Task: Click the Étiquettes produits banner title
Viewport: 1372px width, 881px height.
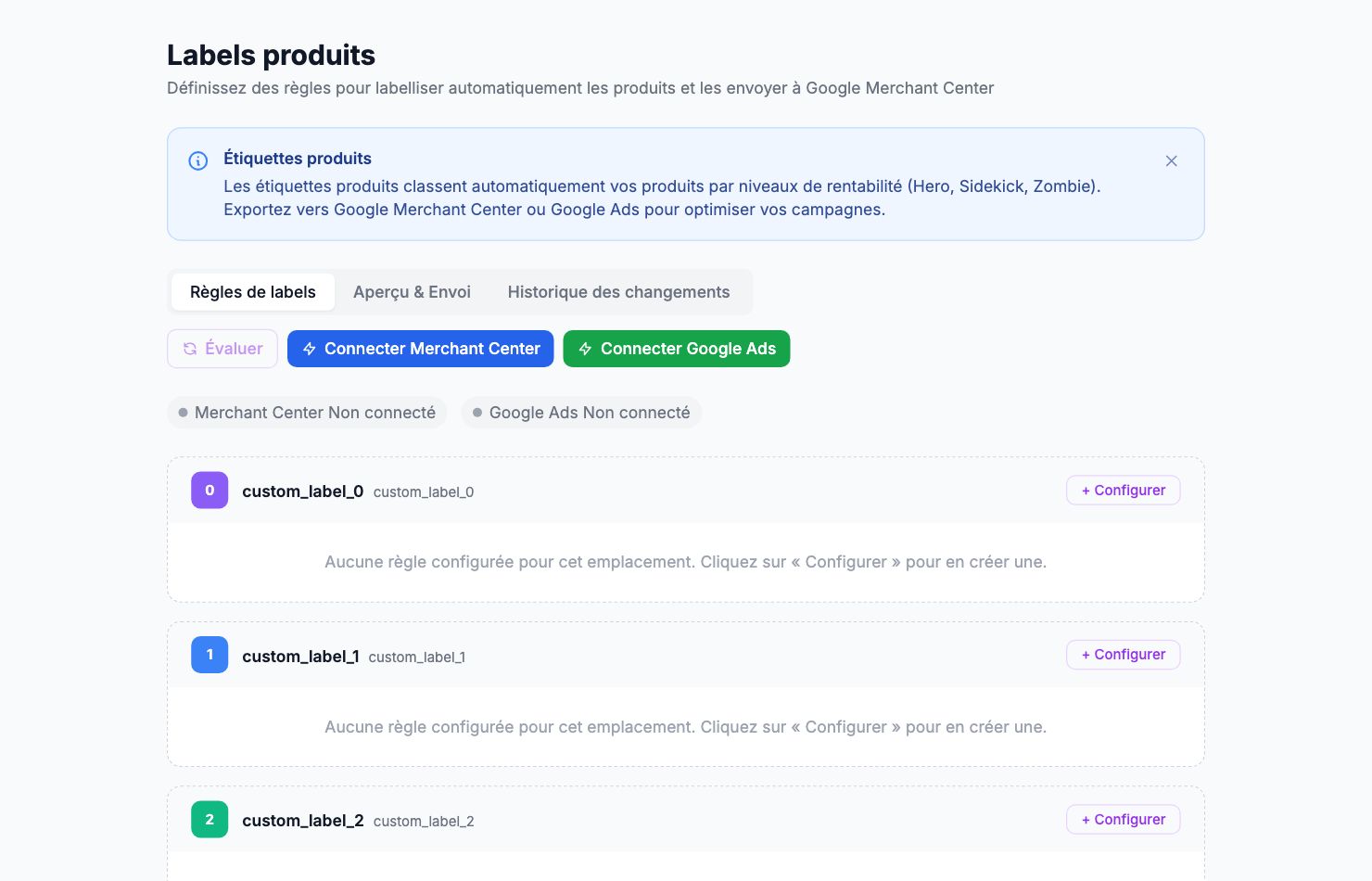Action: pos(298,159)
